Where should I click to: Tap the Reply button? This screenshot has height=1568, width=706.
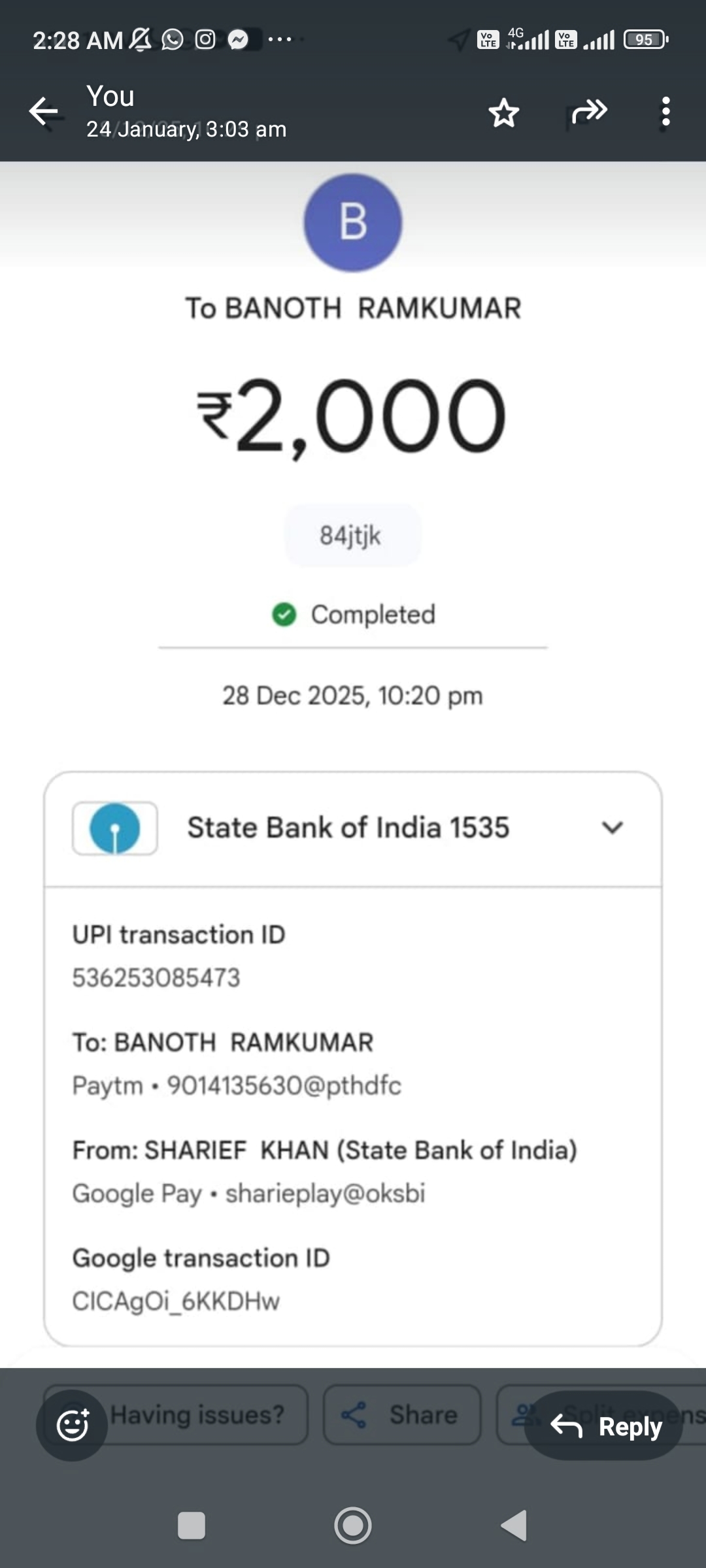click(604, 1426)
